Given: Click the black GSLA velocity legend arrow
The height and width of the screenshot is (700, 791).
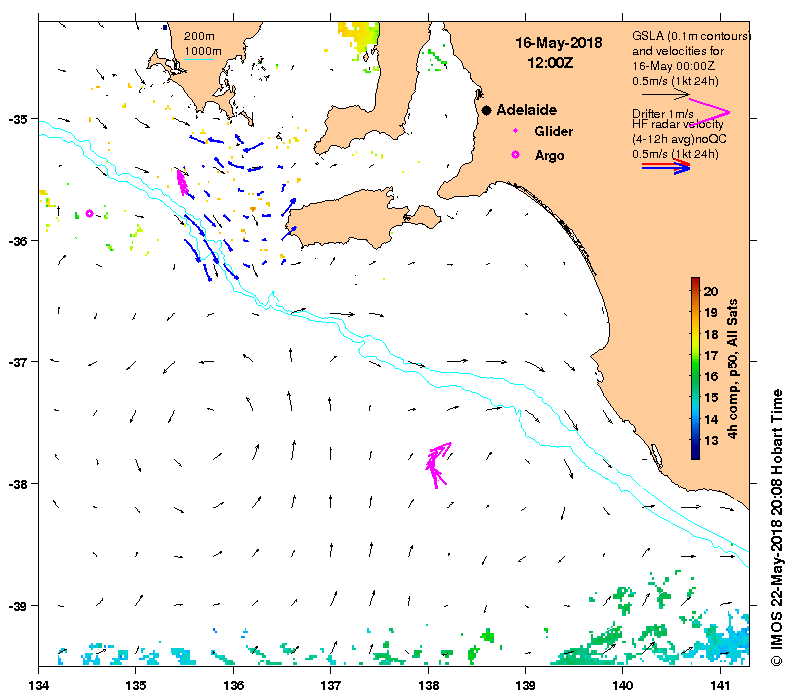Looking at the screenshot, I should 665,94.
